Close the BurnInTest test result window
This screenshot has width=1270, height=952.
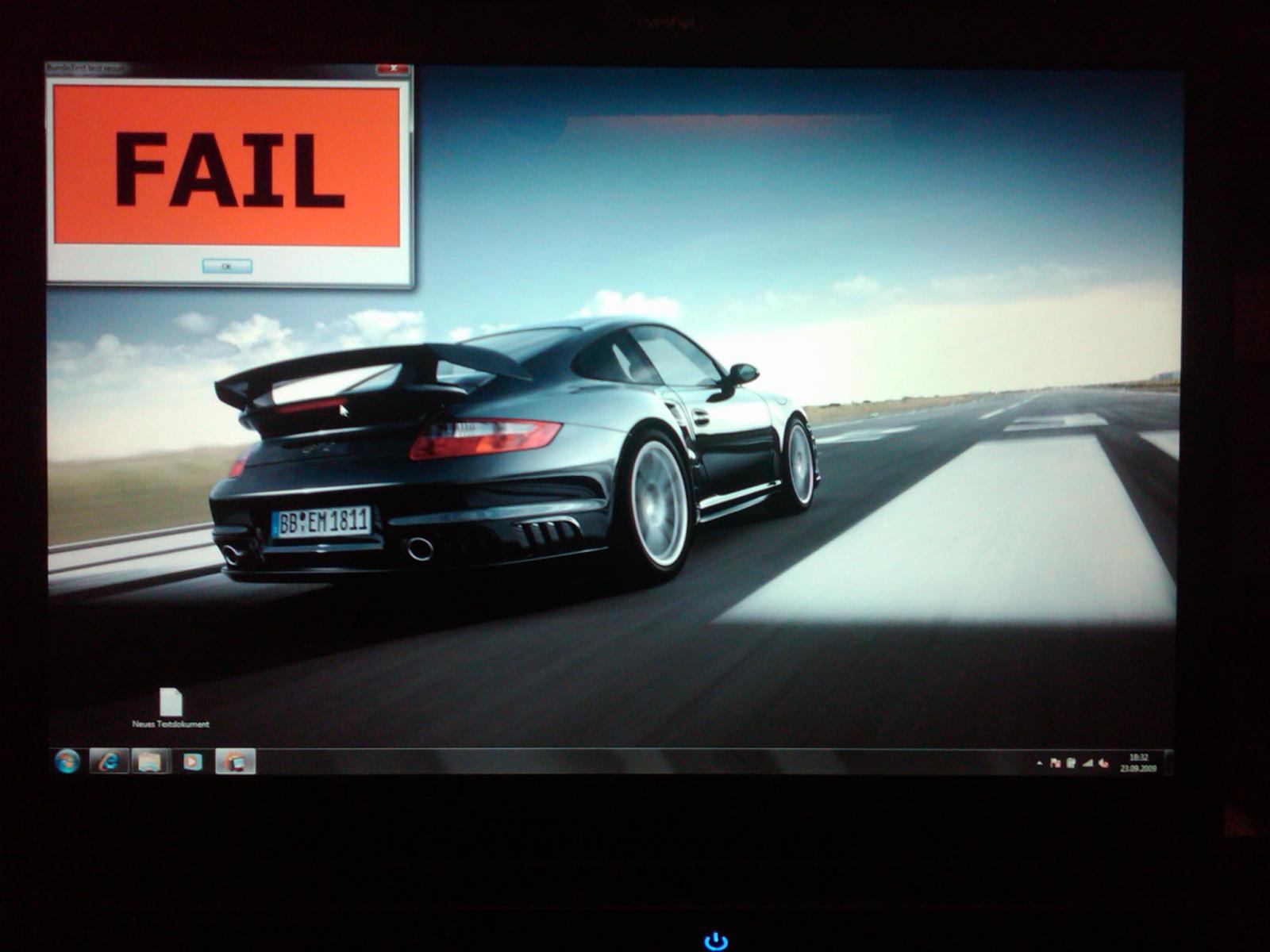tap(393, 69)
